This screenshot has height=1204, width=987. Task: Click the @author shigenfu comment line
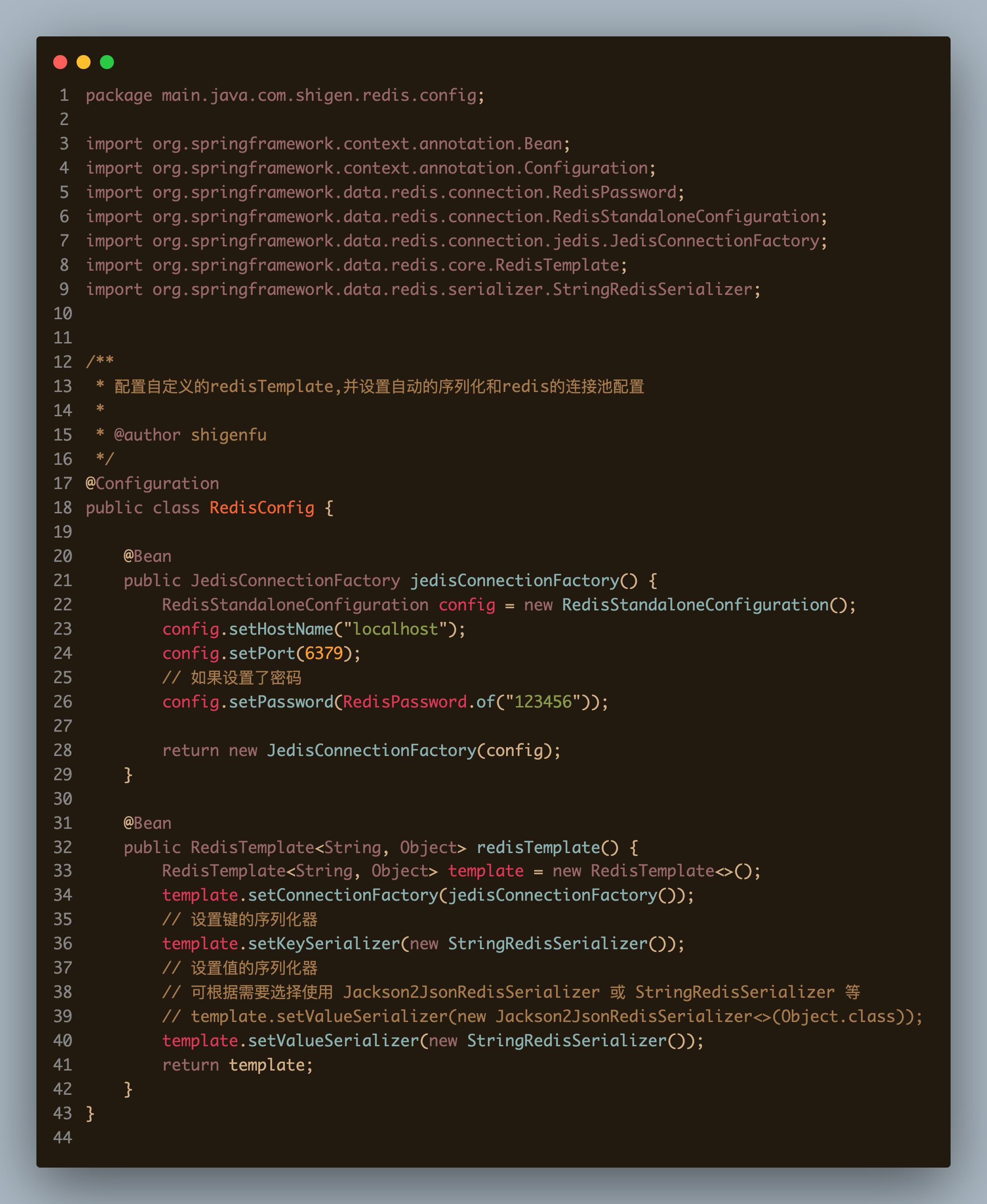coord(190,434)
